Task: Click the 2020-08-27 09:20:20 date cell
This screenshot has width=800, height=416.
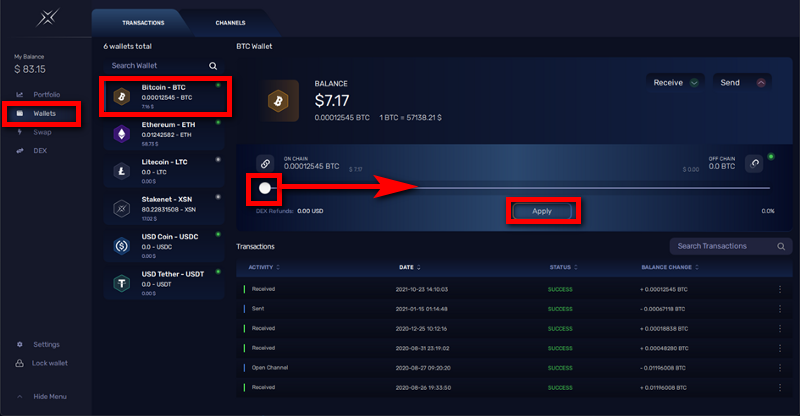Action: point(423,368)
